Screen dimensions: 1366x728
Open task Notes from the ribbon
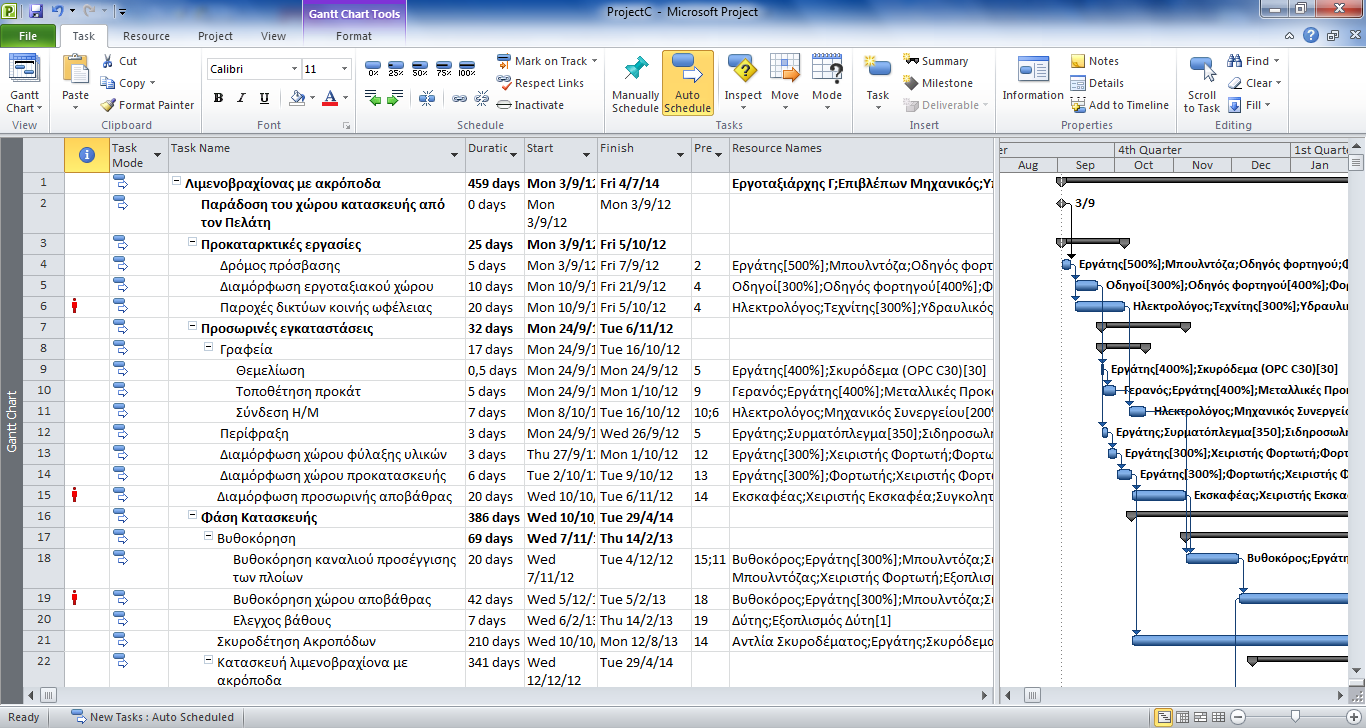click(x=1095, y=61)
